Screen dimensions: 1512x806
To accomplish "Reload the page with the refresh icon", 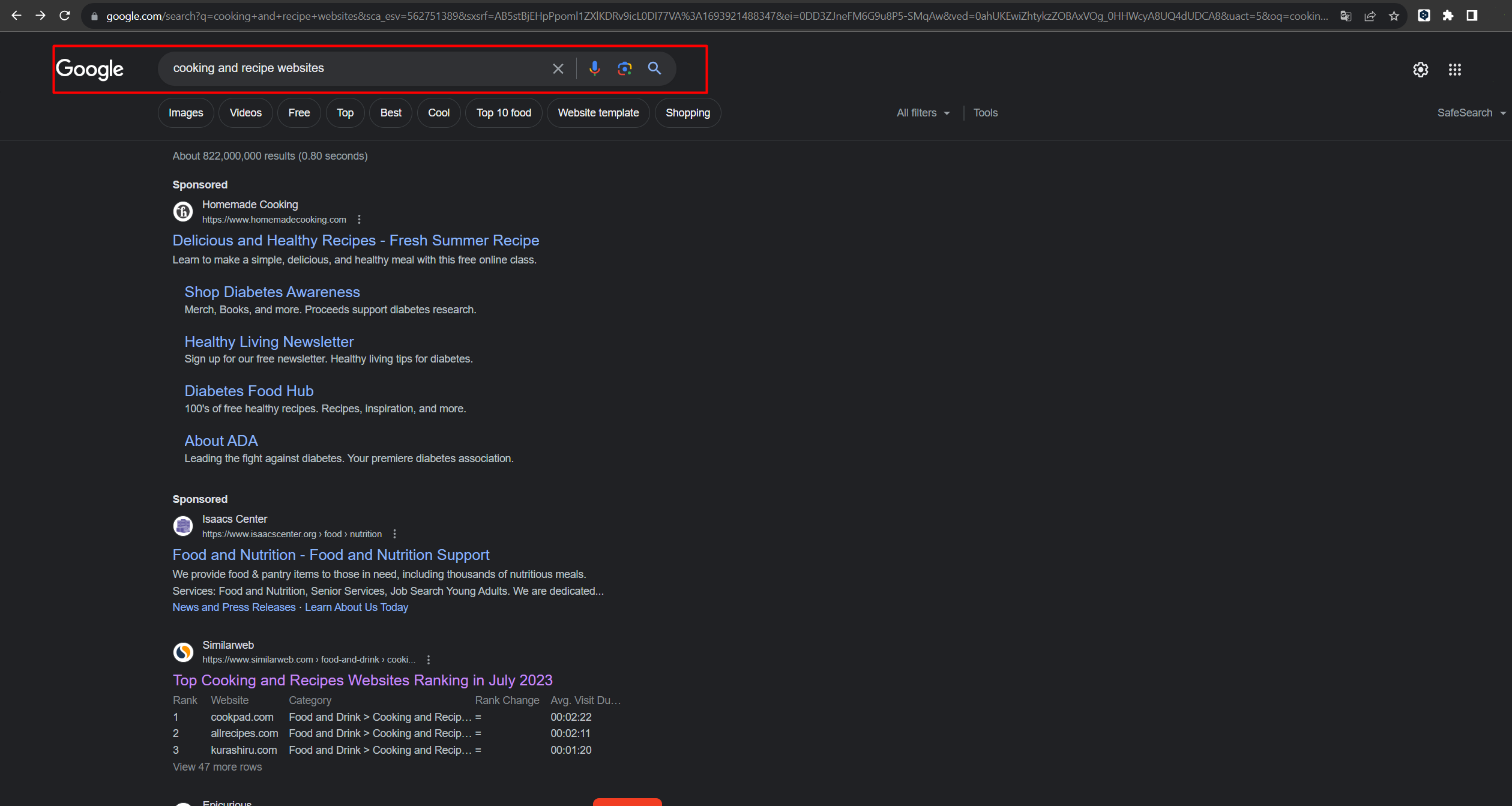I will click(64, 16).
